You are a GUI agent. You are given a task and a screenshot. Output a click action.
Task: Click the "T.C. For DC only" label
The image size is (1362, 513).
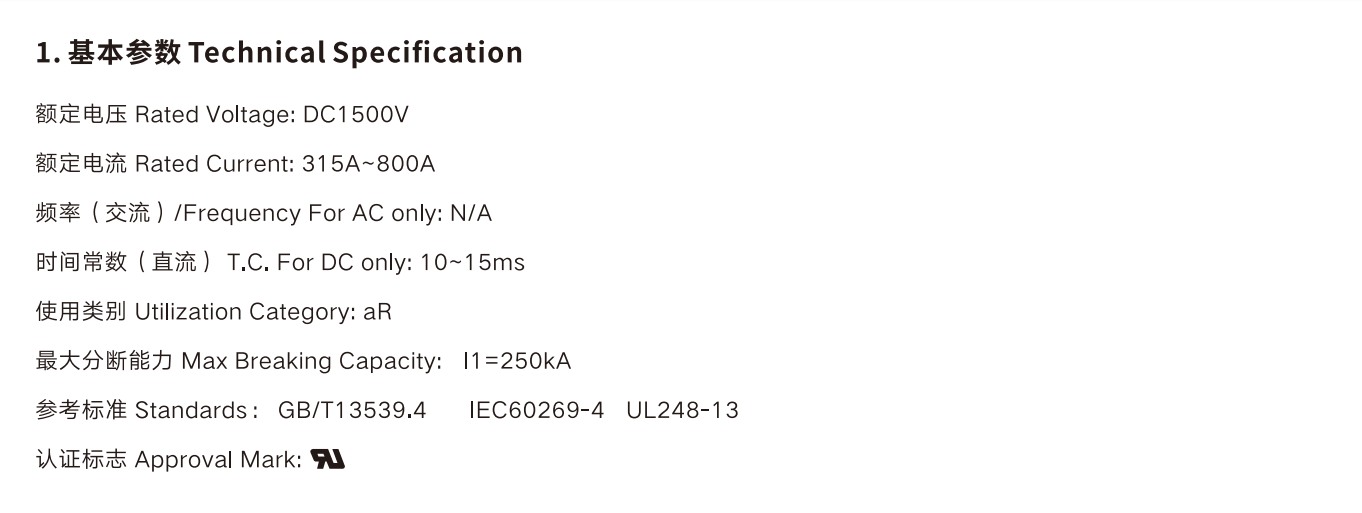pos(319,262)
